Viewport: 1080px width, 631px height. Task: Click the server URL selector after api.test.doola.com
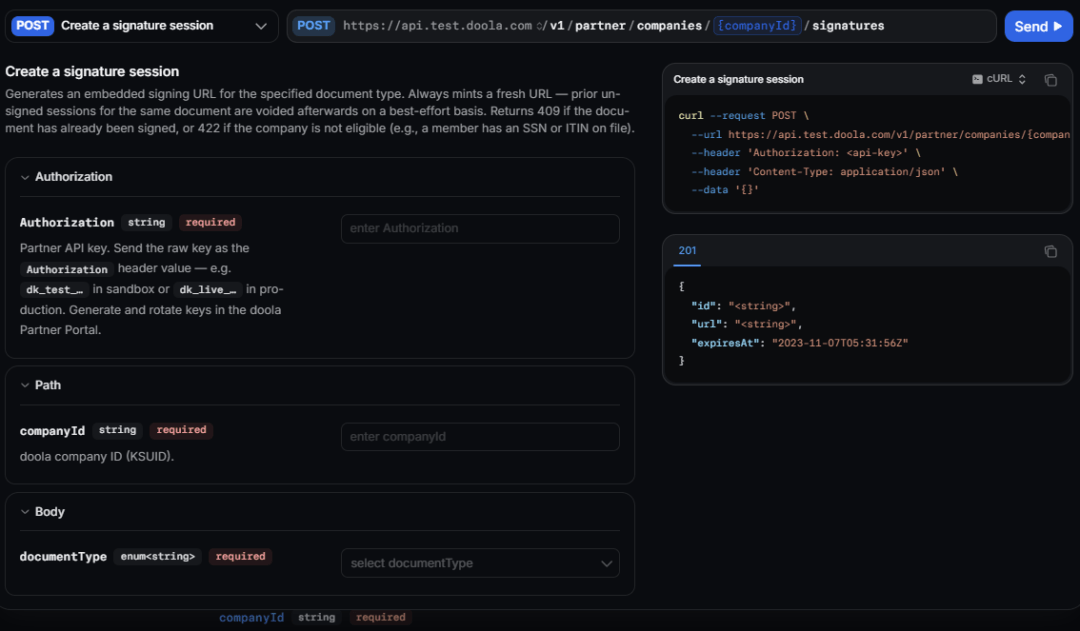click(x=539, y=26)
